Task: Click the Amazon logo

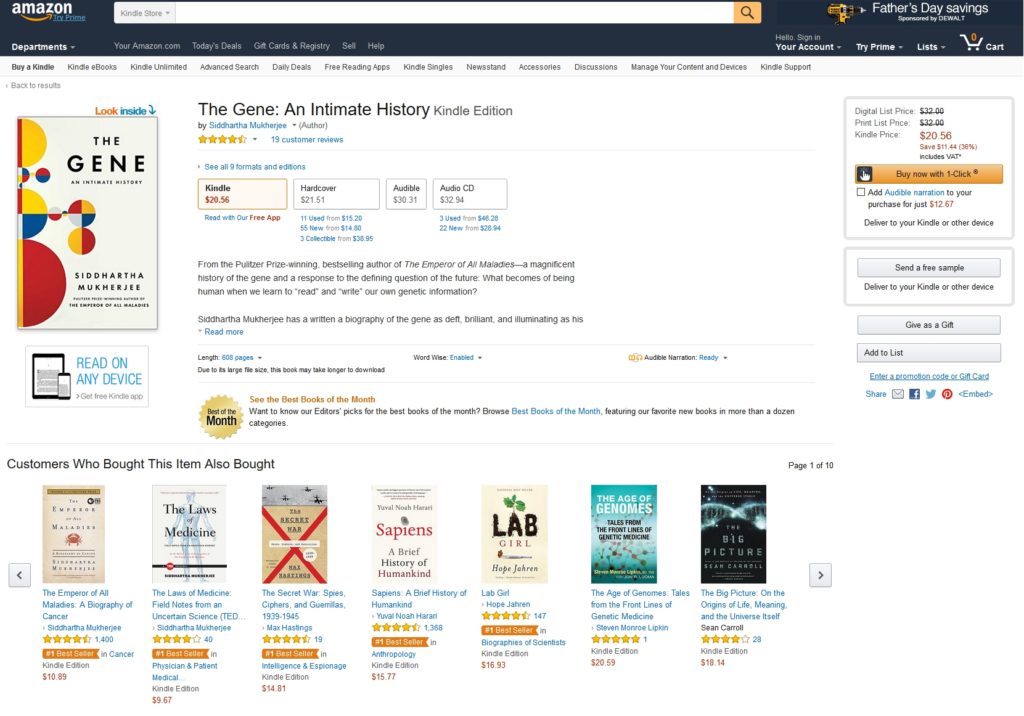Action: coord(40,11)
